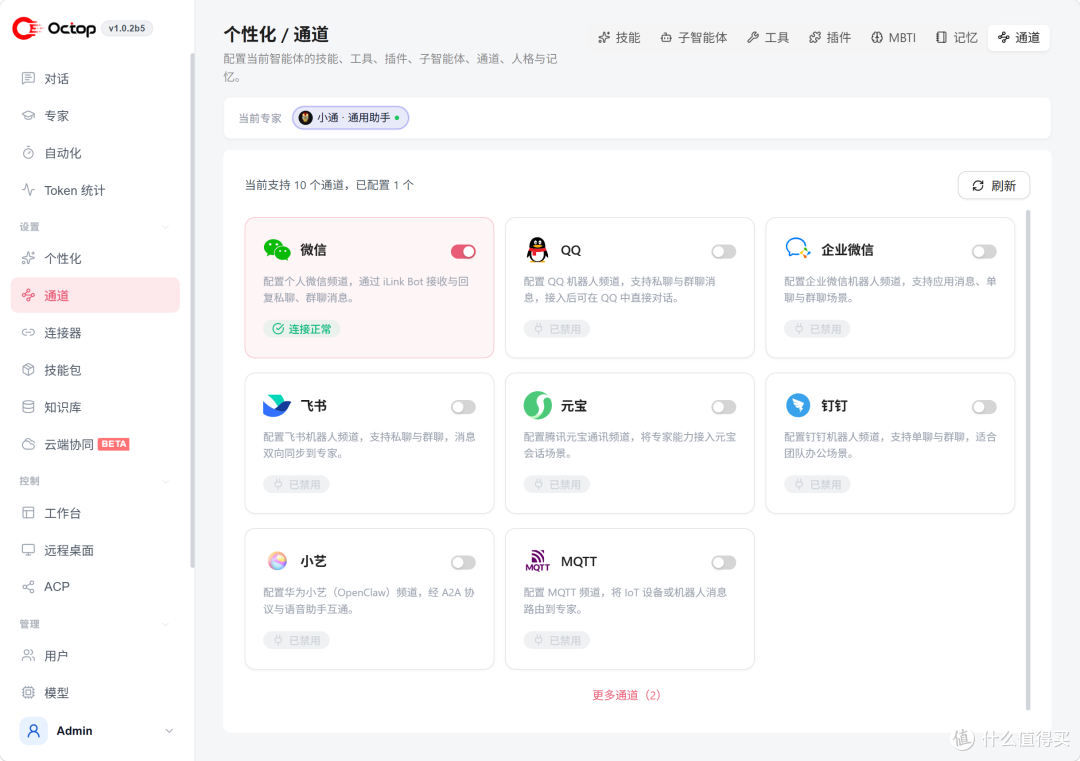1080x761 pixels.
Task: Open the 插件 tab
Action: click(x=830, y=38)
